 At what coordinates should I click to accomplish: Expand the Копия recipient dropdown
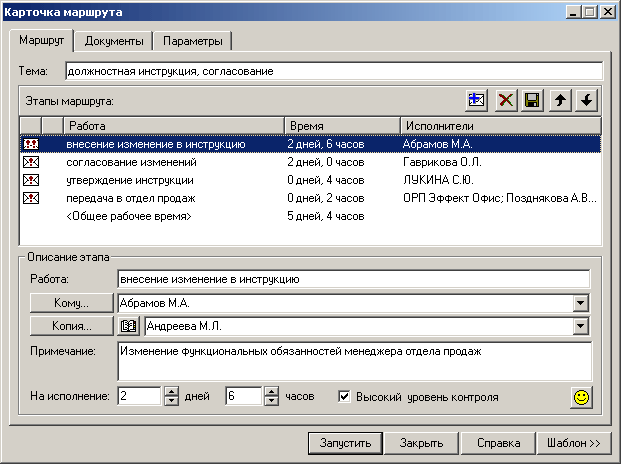(580, 326)
